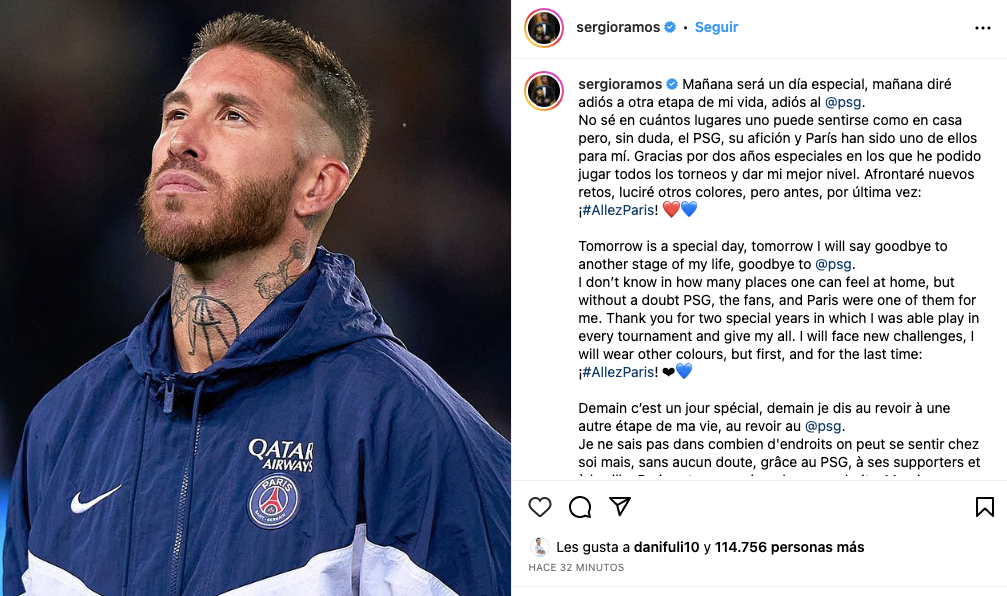Open sergioramos username in post header

click(x=618, y=28)
